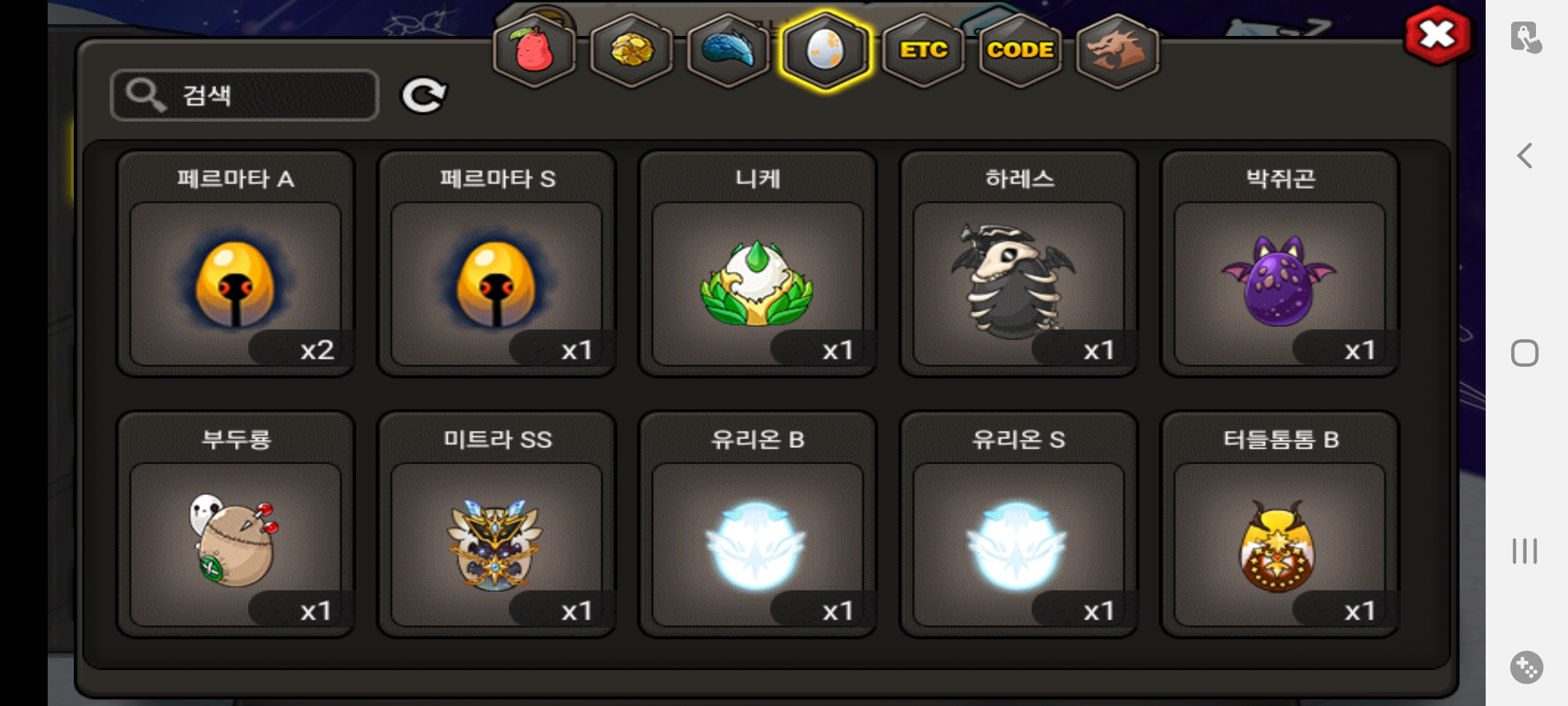
Task: Tap the Android back arrow
Action: (1525, 156)
